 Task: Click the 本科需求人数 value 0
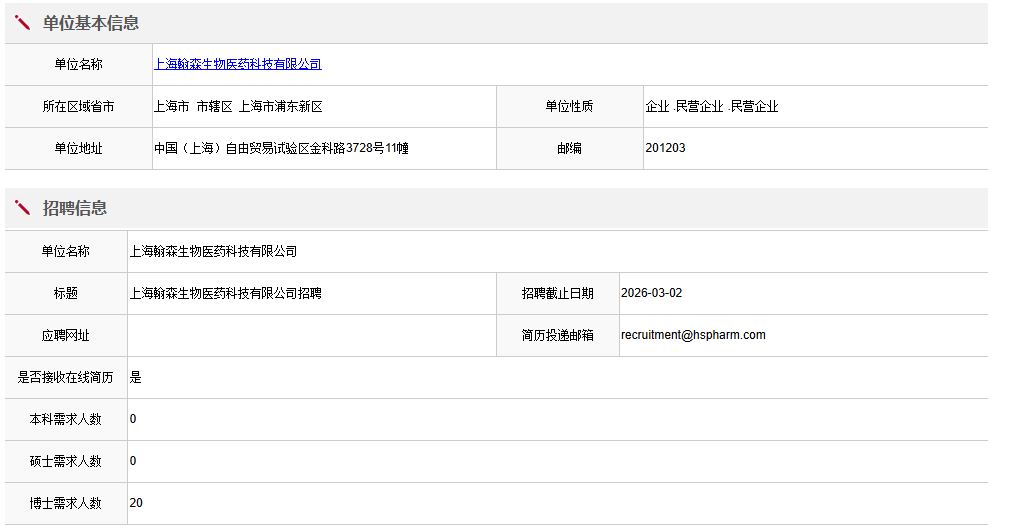tap(133, 419)
